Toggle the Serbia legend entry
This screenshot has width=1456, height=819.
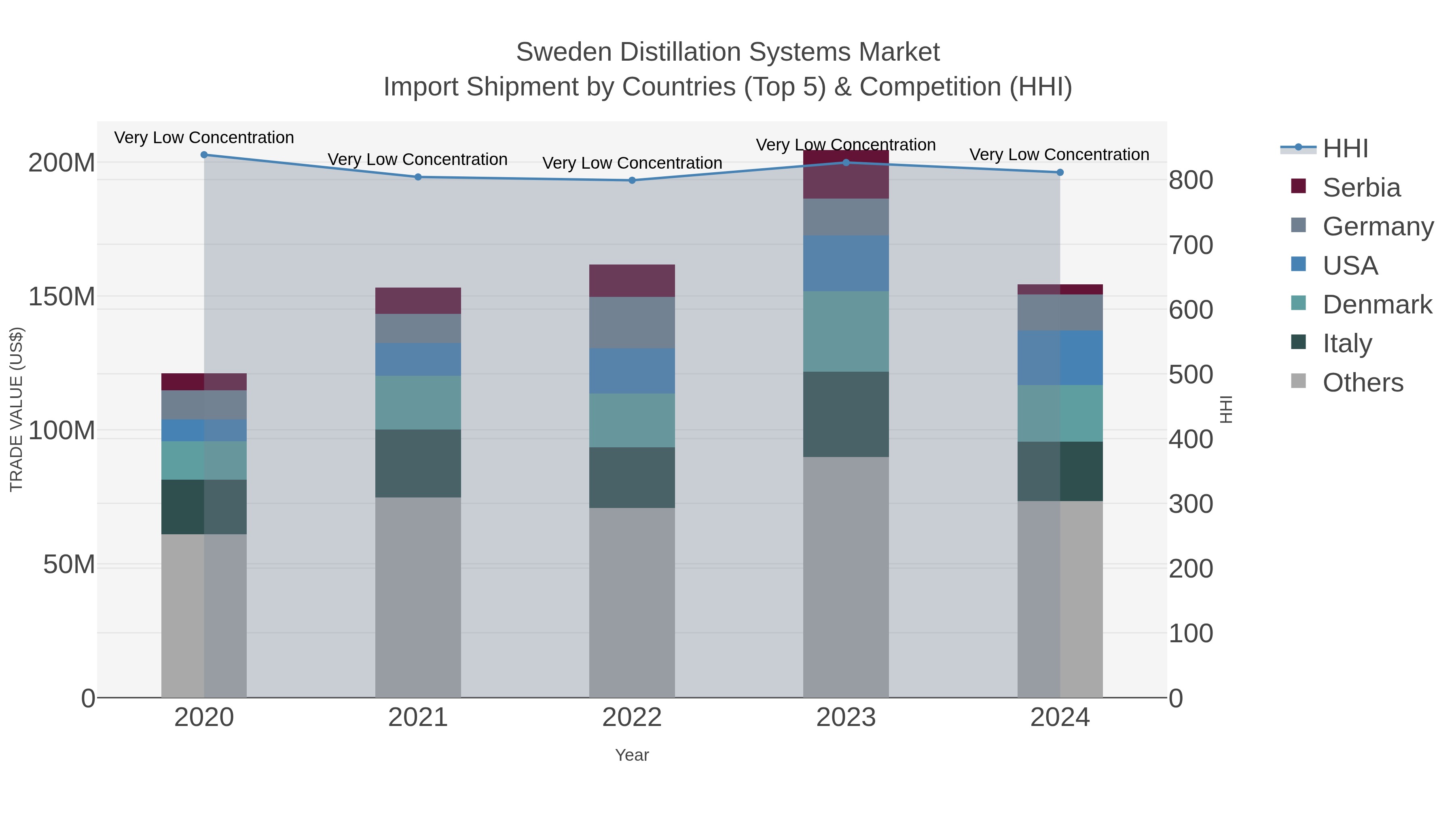[x=1346, y=187]
